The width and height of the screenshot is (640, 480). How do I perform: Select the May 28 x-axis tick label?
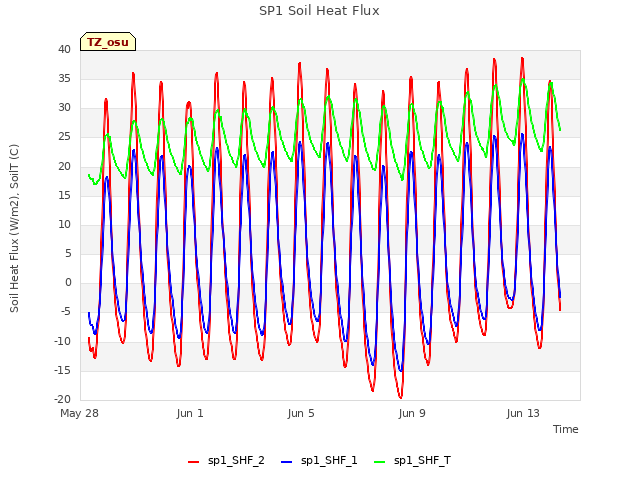coord(80,413)
